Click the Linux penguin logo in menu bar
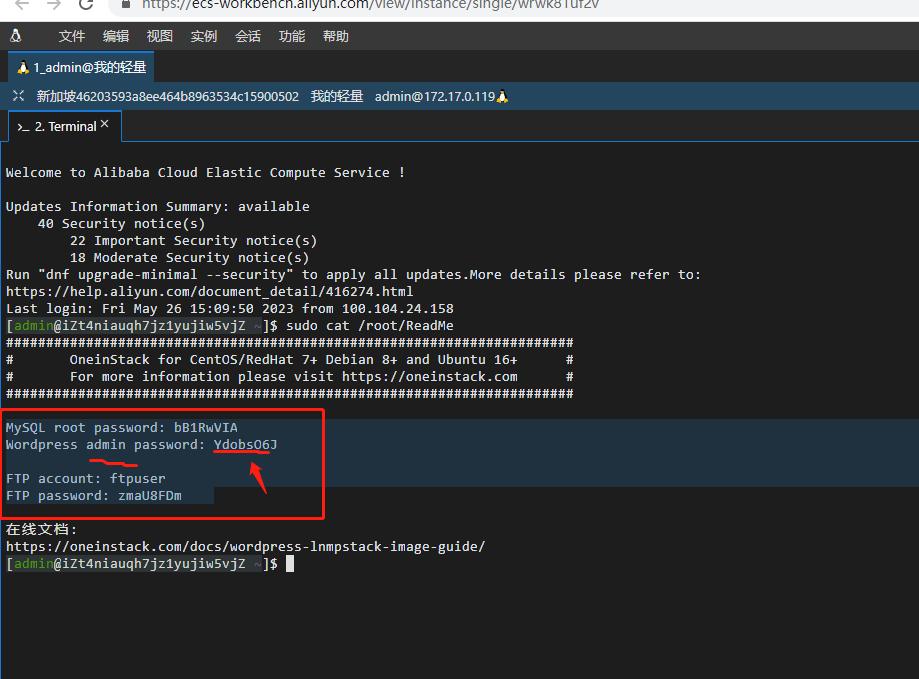 (16, 36)
